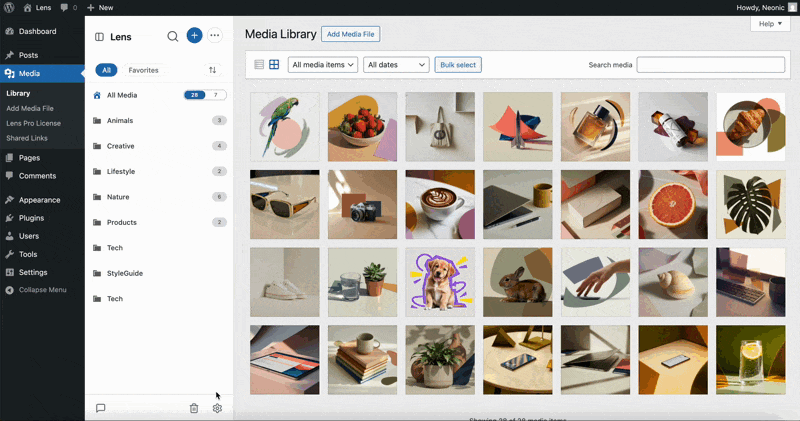The width and height of the screenshot is (800, 421).
Task: Select the tote bag thumbnail
Action: (440, 127)
